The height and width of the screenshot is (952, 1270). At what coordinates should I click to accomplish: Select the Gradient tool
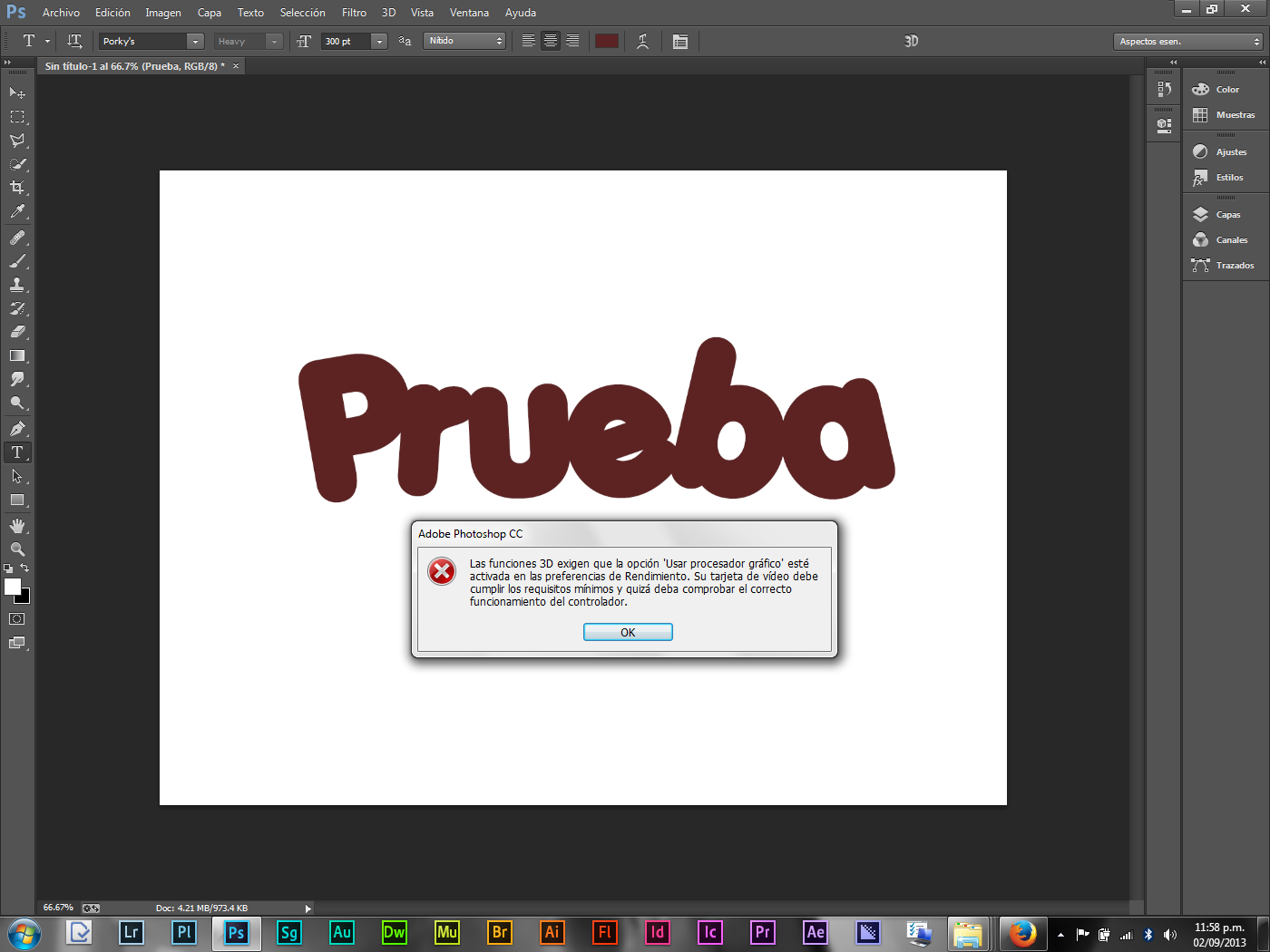pyautogui.click(x=17, y=355)
